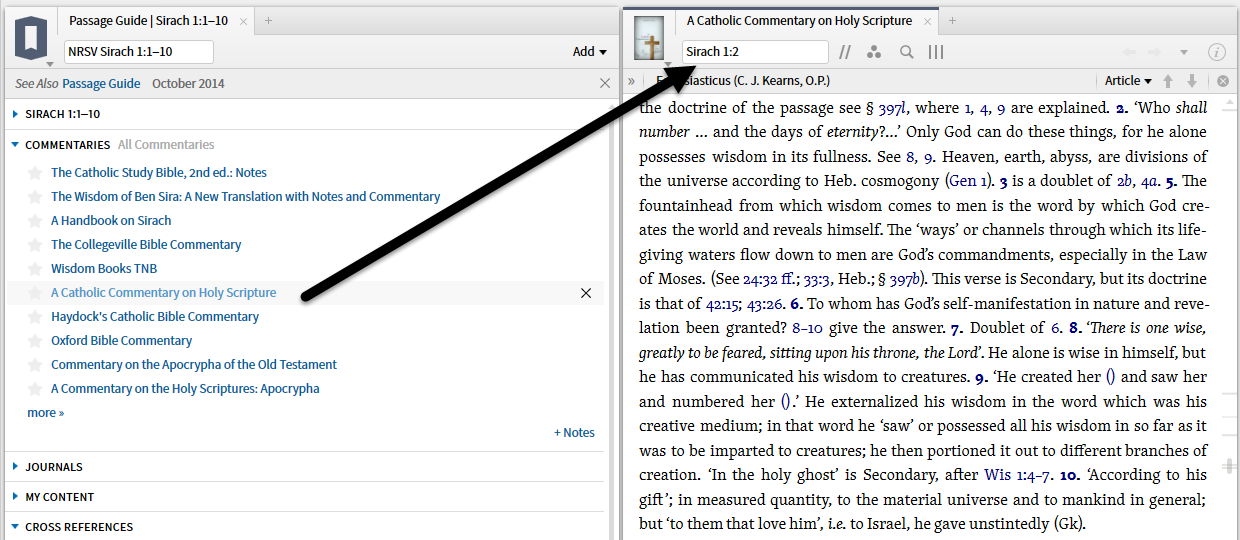Go back with the left arrow
1240x540 pixels.
point(1130,52)
